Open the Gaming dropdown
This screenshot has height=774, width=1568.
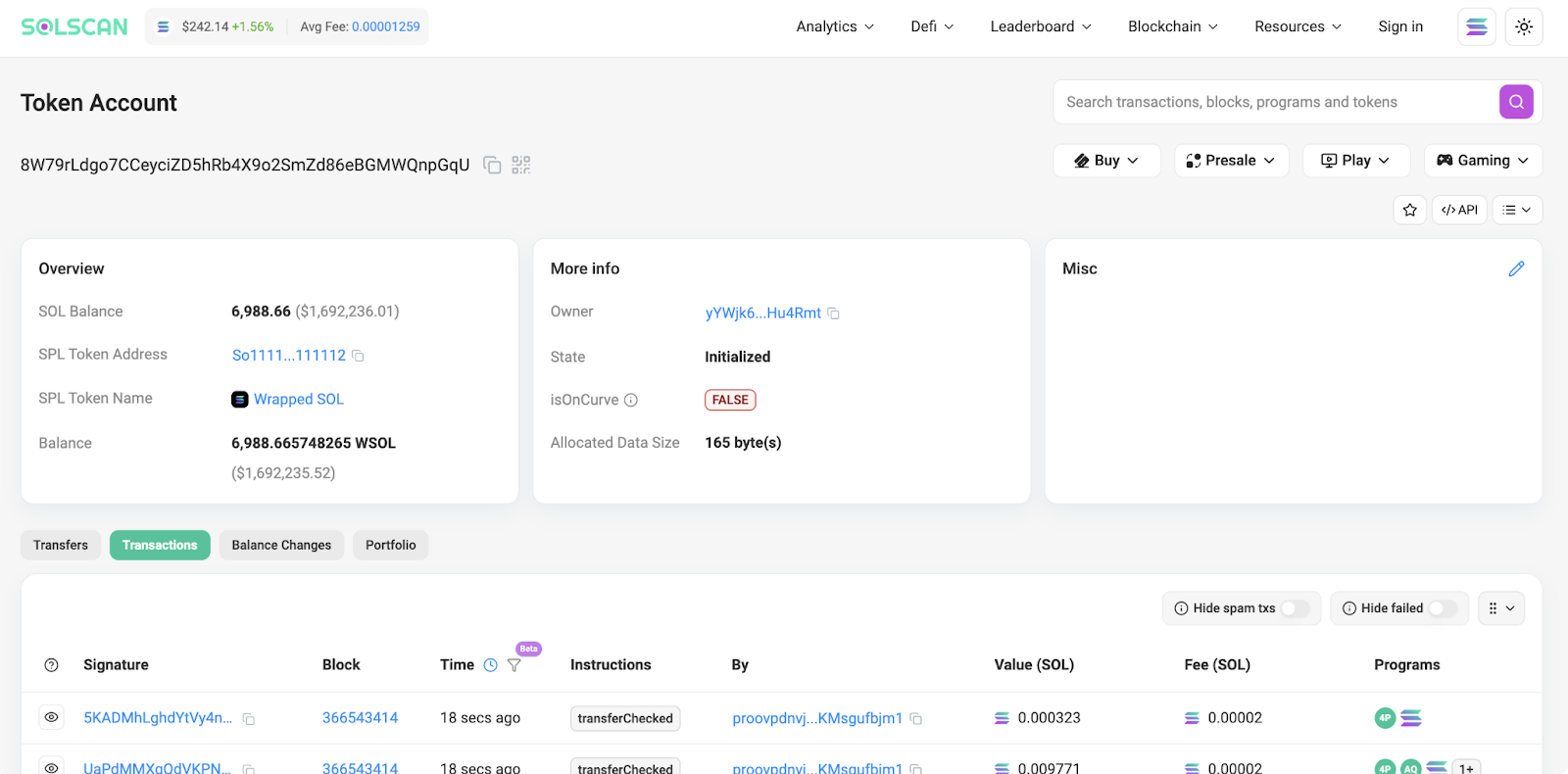pyautogui.click(x=1483, y=161)
